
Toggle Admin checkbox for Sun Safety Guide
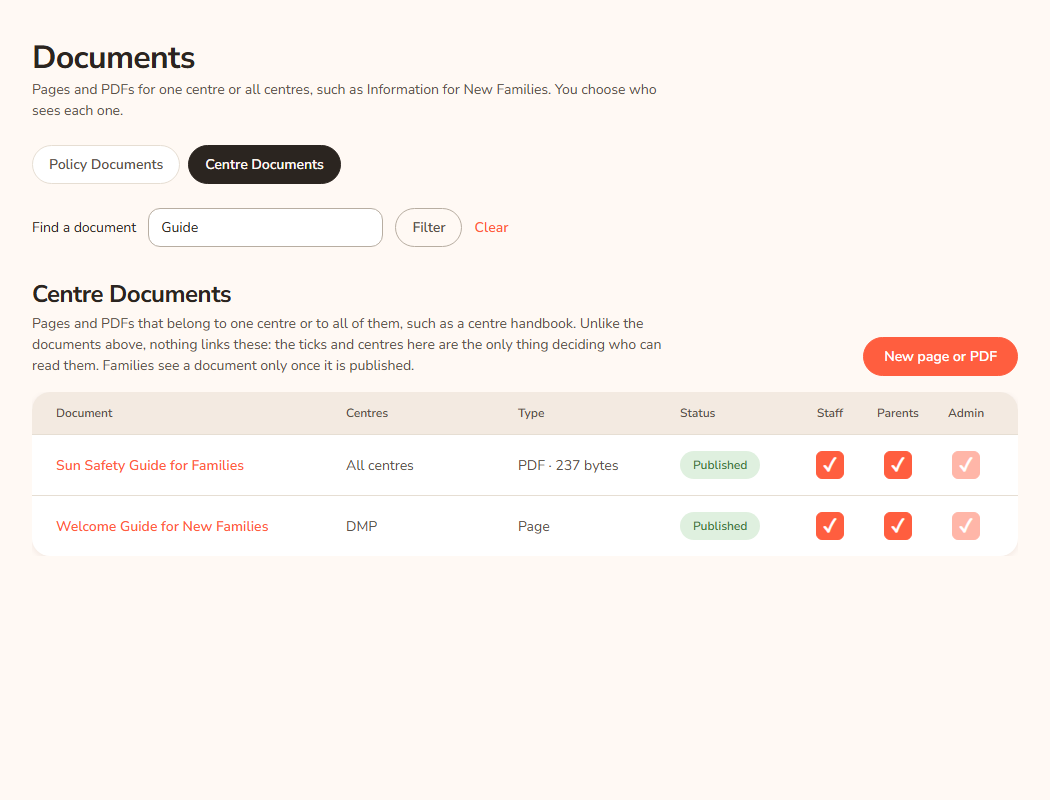966,465
